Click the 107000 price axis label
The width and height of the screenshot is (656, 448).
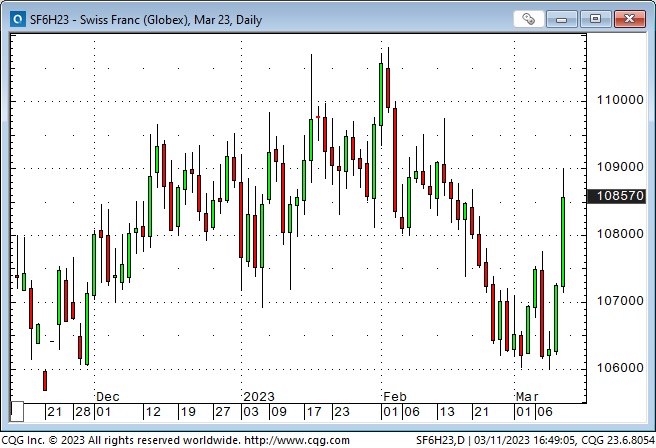[620, 301]
